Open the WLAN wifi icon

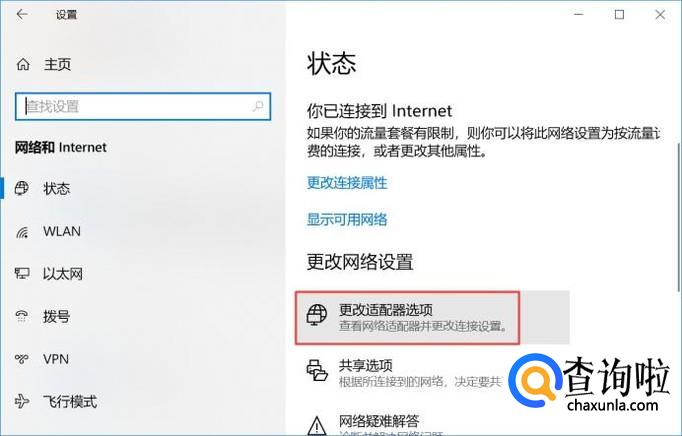point(22,232)
